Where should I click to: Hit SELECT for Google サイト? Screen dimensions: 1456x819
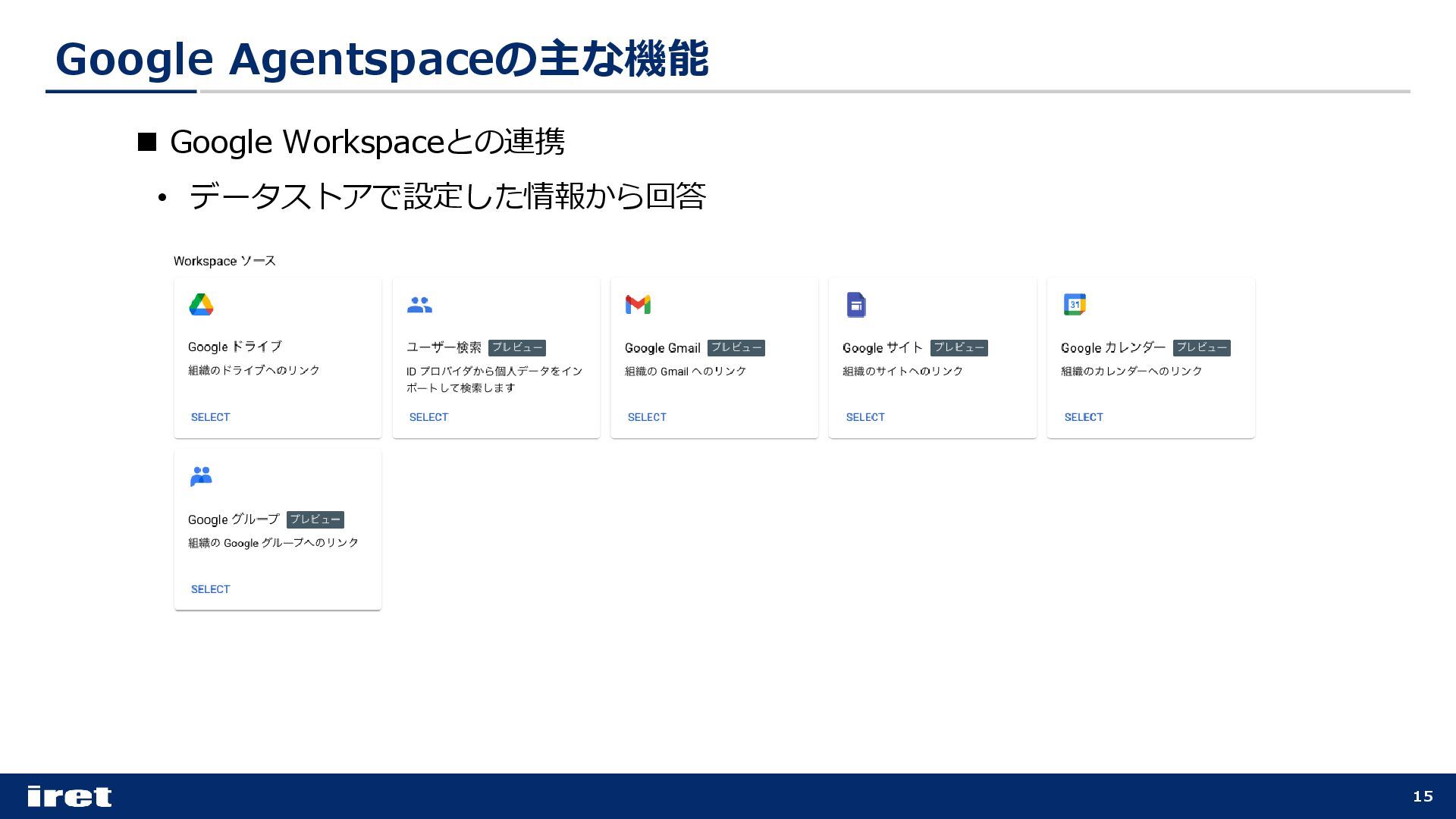(x=865, y=417)
